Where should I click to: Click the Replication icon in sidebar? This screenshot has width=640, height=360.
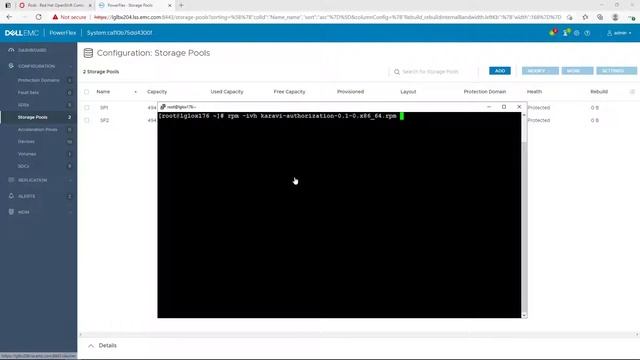point(11,180)
